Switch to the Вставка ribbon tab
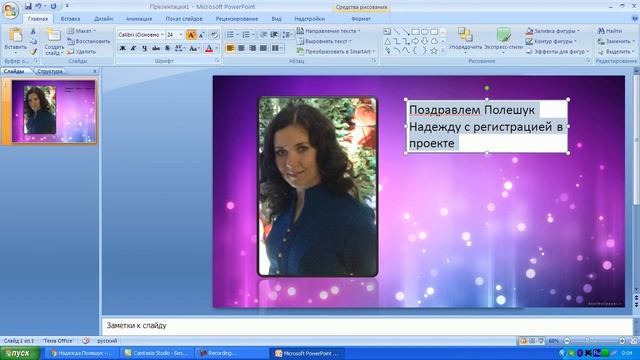 [x=70, y=19]
